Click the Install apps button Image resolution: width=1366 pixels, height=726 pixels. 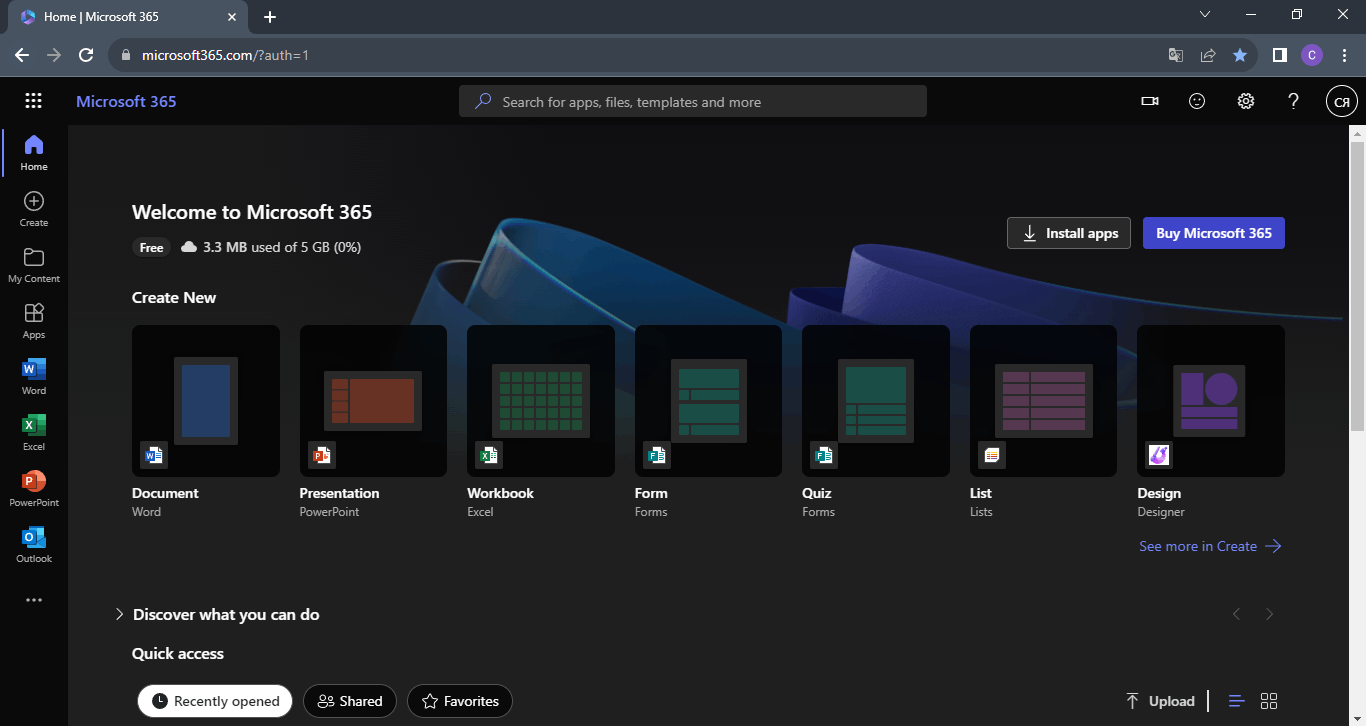(1069, 233)
